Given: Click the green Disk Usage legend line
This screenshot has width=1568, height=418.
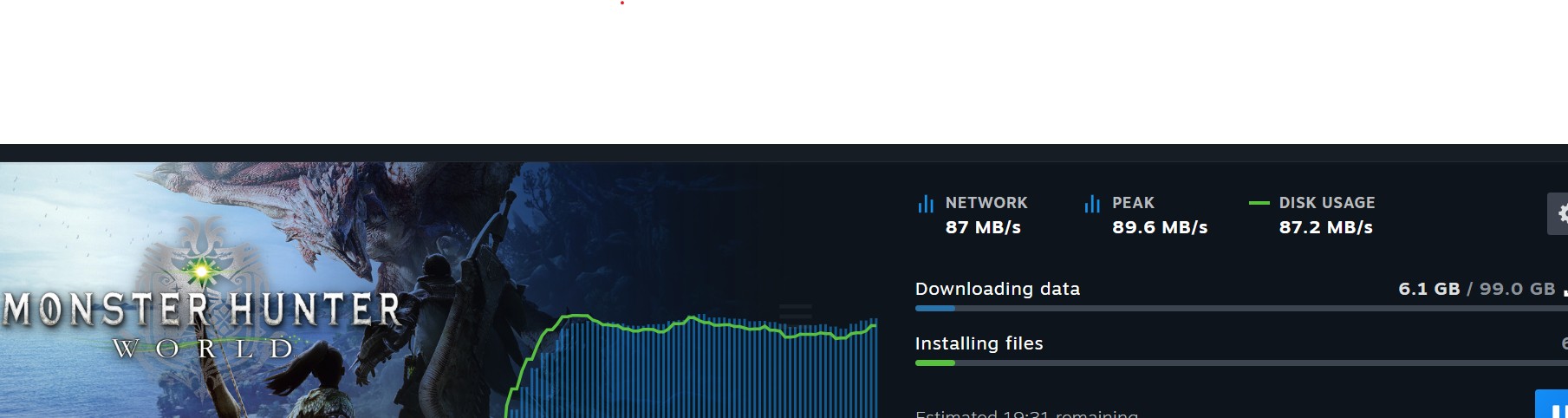Looking at the screenshot, I should [1259, 203].
